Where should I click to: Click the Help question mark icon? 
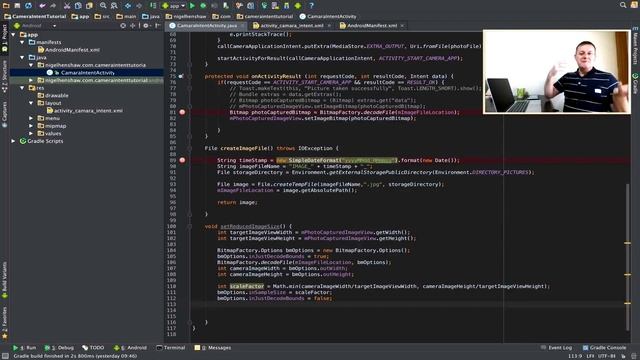pyautogui.click(x=311, y=6)
